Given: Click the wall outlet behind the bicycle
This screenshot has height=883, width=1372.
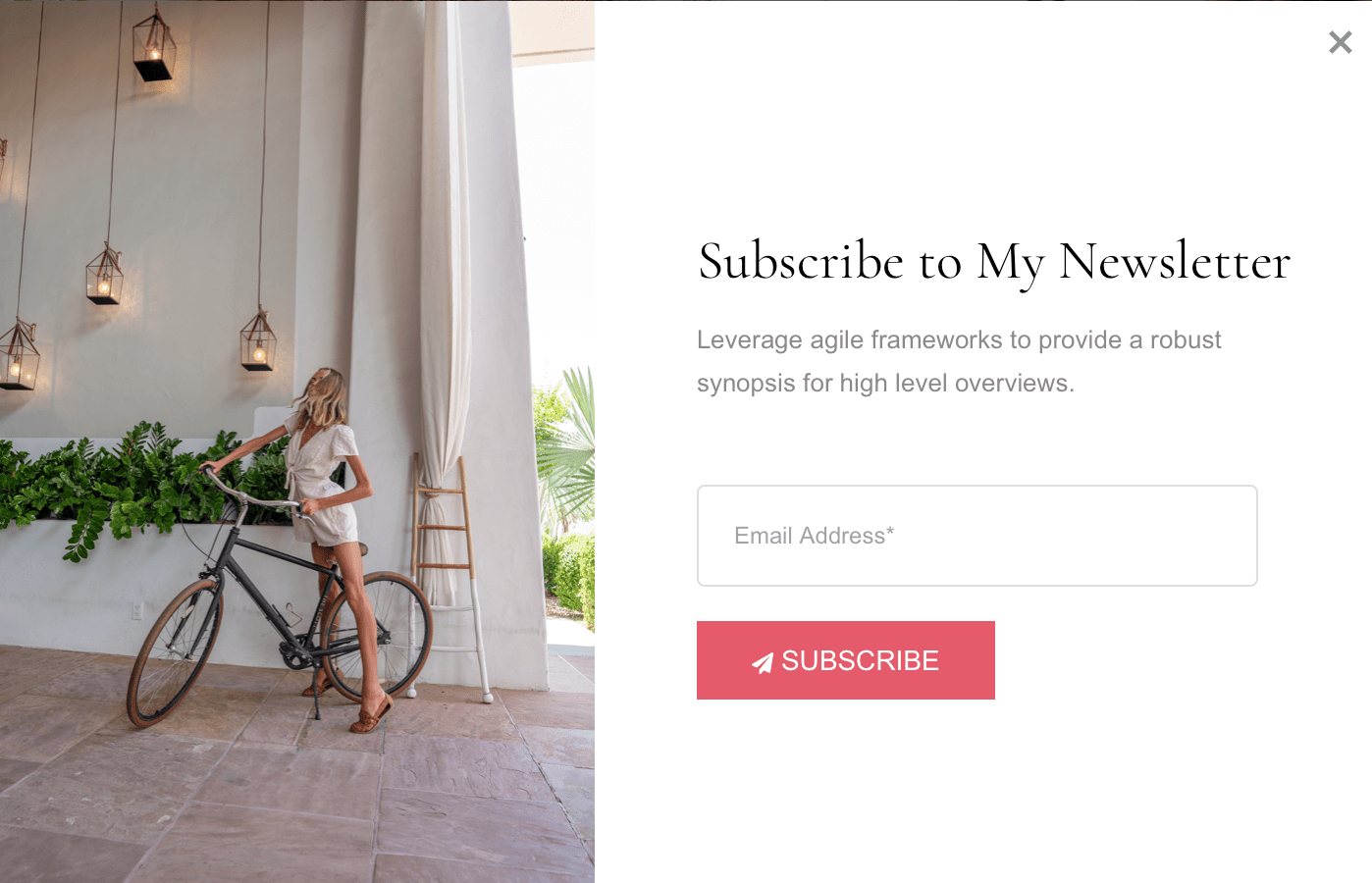Looking at the screenshot, I should (137, 611).
